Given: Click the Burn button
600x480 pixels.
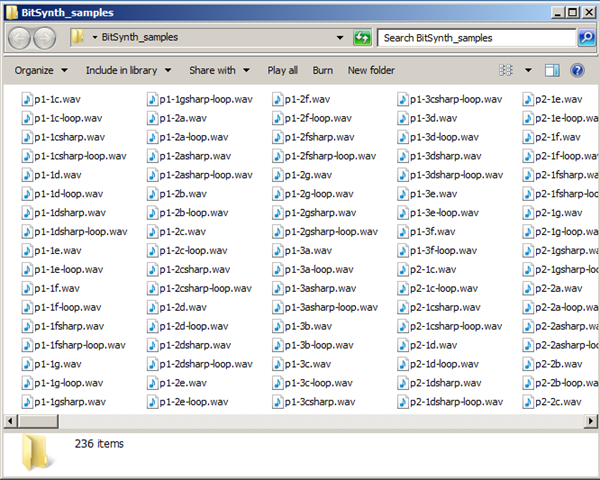Looking at the screenshot, I should point(323,70).
